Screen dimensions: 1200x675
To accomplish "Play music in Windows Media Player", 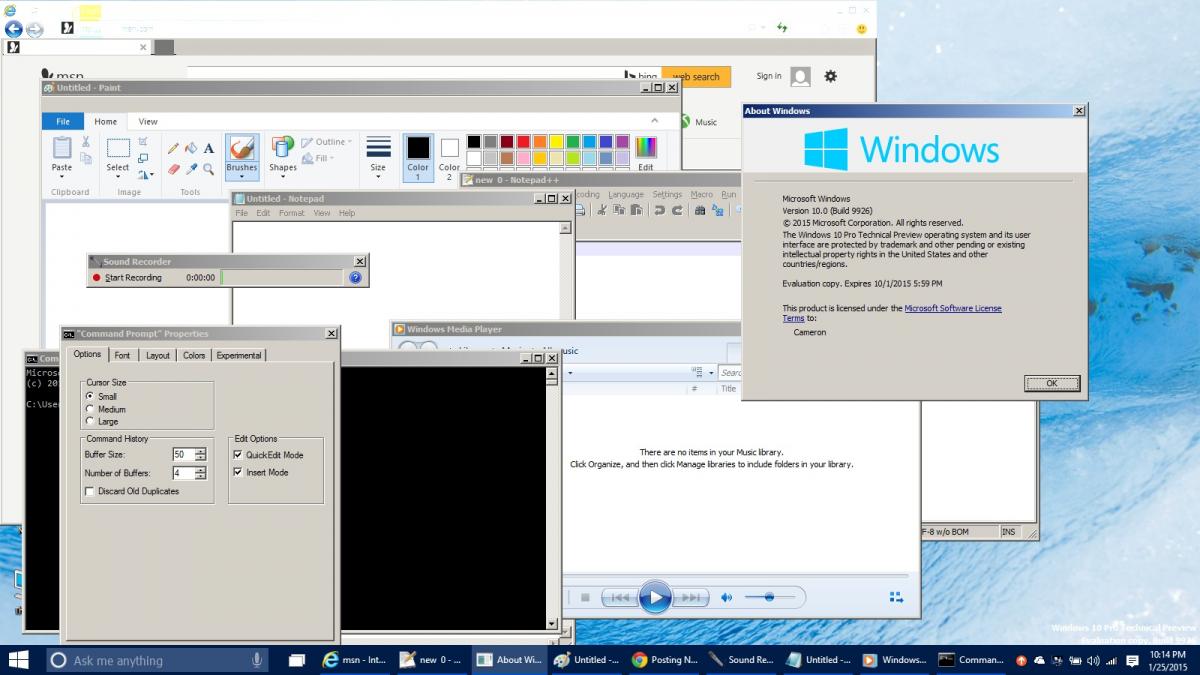I will (655, 598).
